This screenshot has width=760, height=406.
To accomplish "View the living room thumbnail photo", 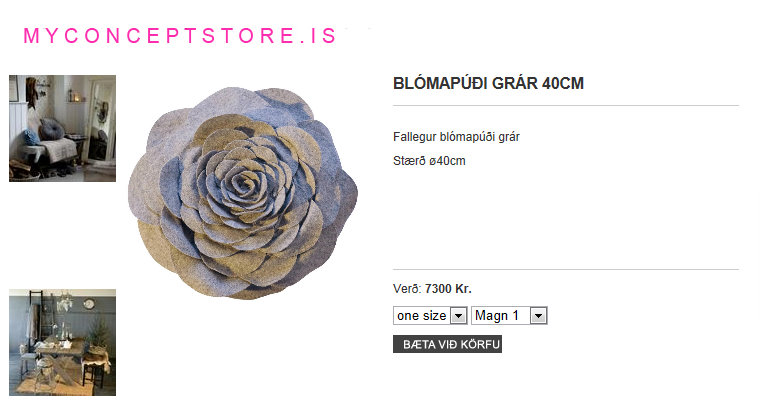I will 63,128.
